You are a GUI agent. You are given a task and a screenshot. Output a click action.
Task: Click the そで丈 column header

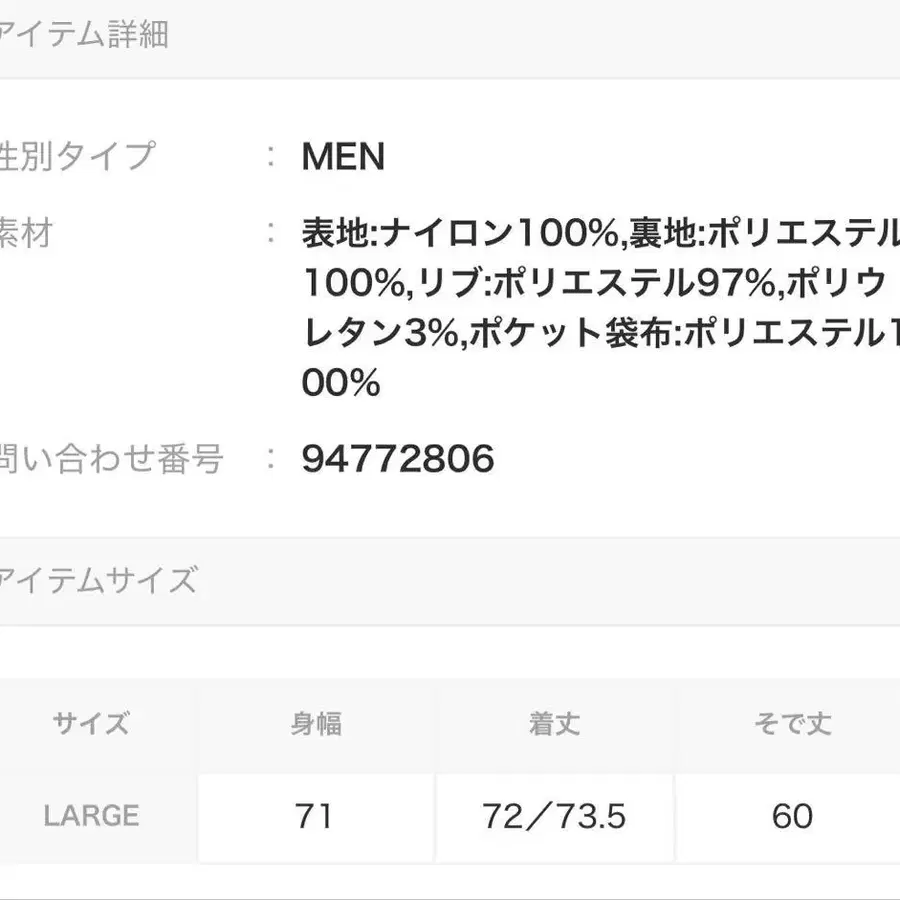(792, 724)
